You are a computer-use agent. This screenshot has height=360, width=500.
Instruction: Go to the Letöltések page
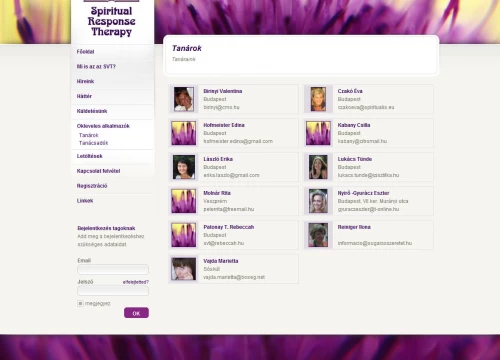[89, 156]
